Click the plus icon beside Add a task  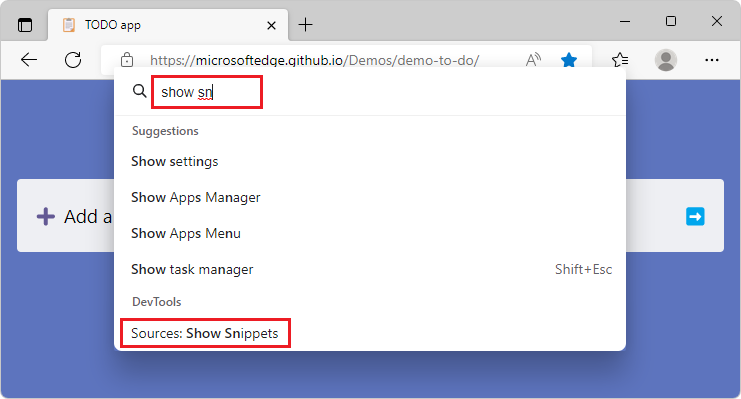46,217
